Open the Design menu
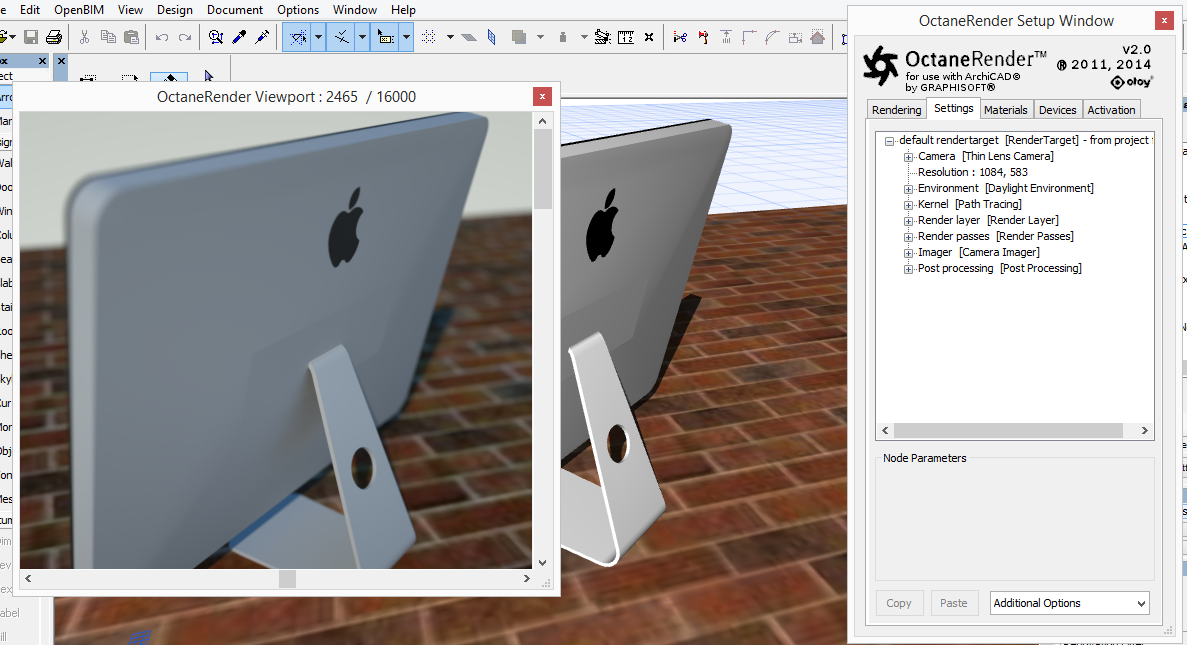 coord(174,10)
